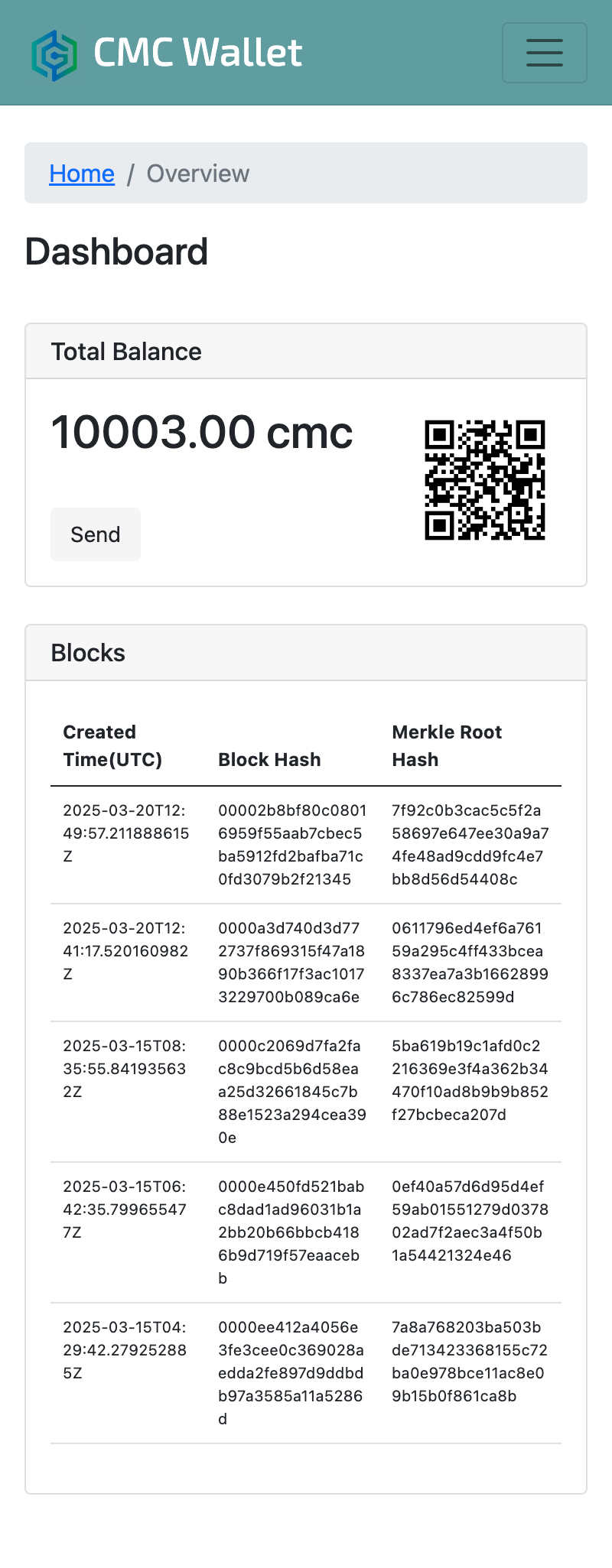
Task: Click the CMC Wallet hexagon logo icon
Action: click(x=54, y=55)
